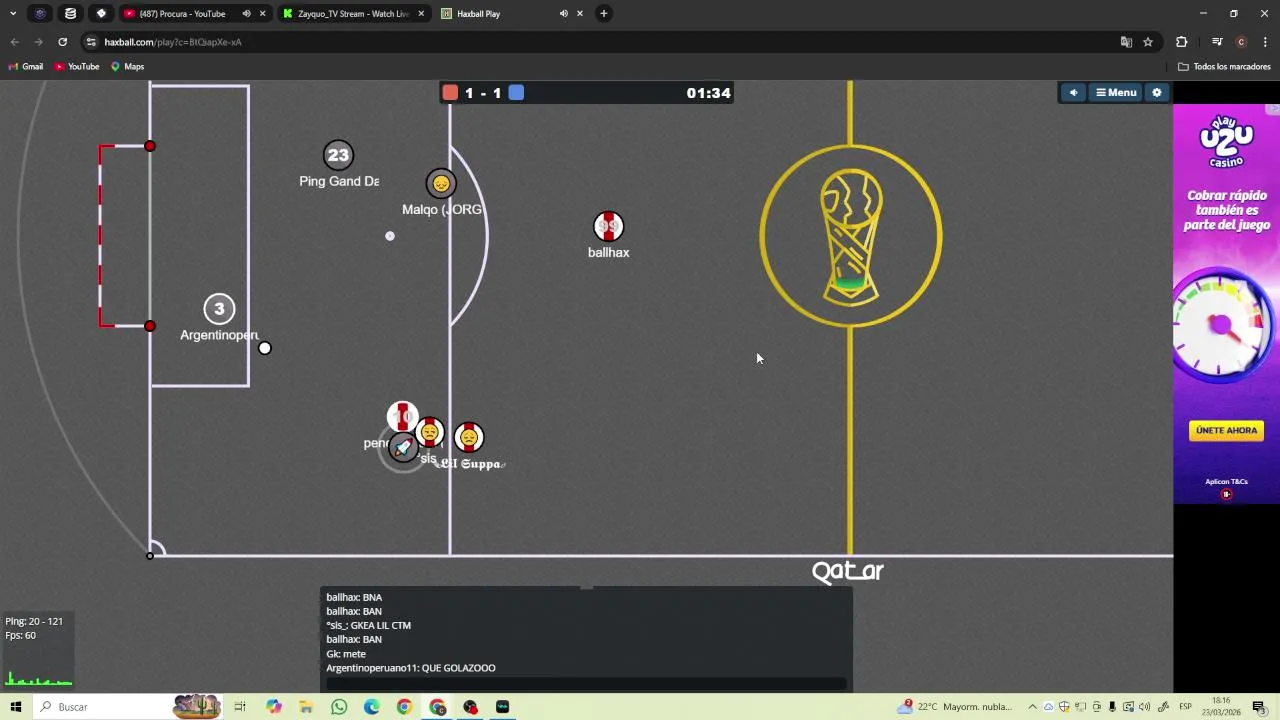1280x720 pixels.
Task: Open WhatsApp from taskbar
Action: pyautogui.click(x=339, y=707)
